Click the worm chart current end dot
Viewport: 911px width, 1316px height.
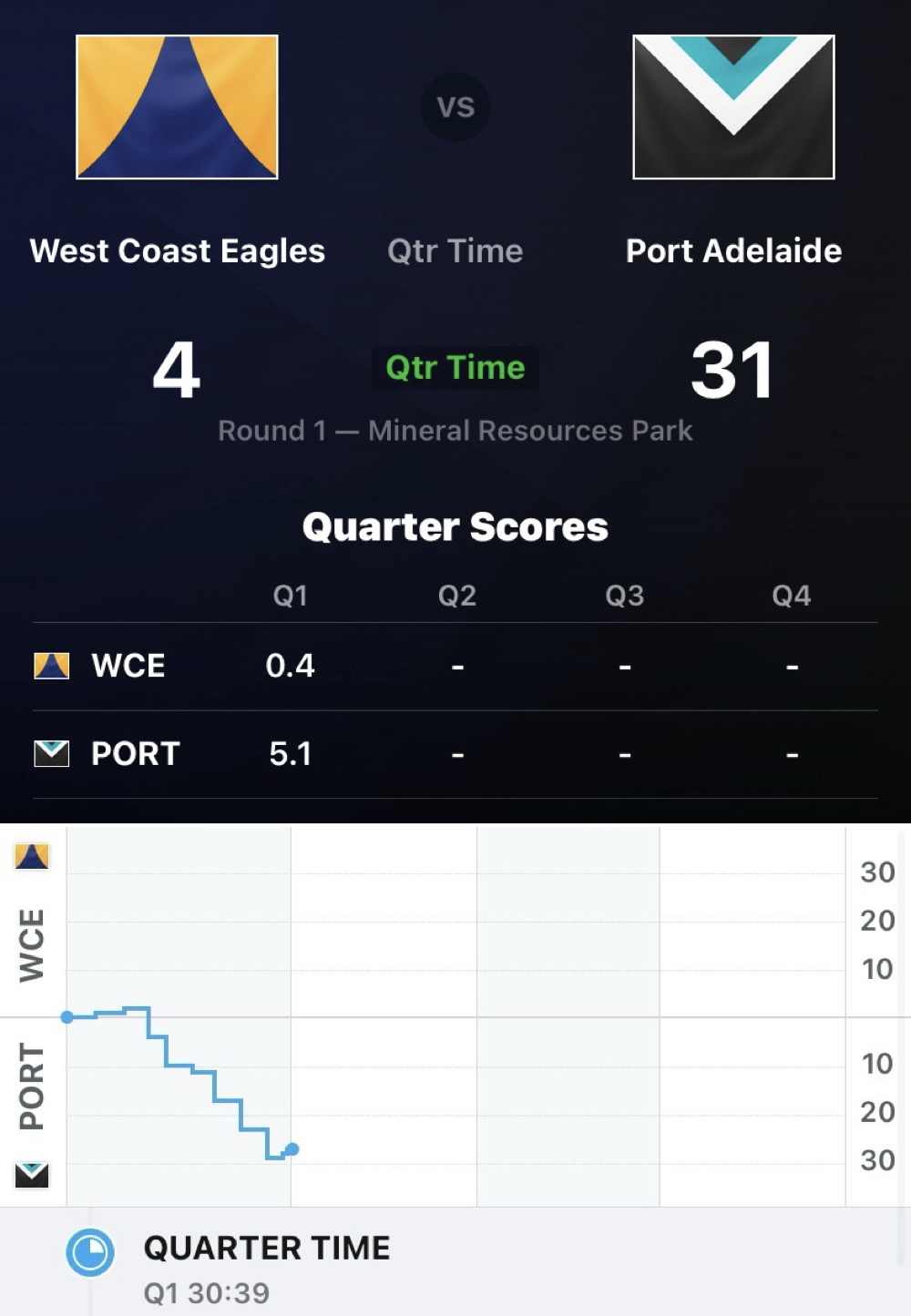click(x=292, y=1149)
